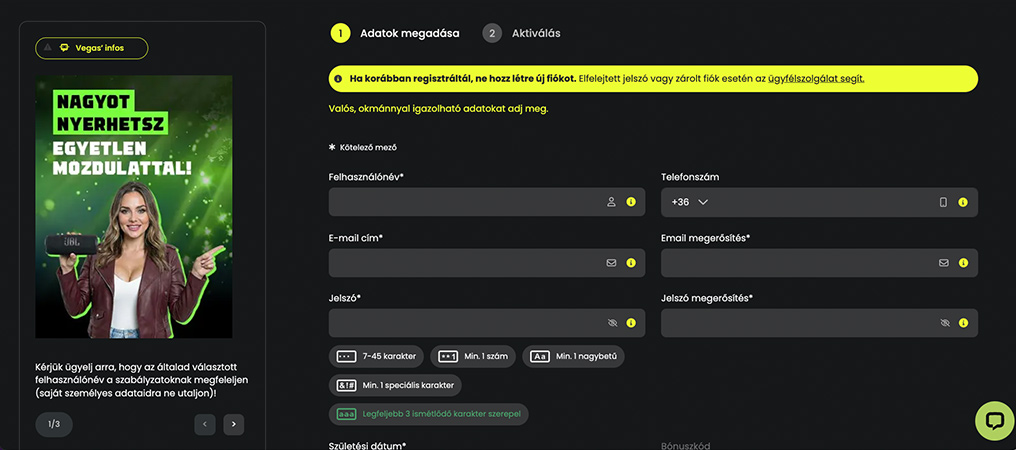The height and width of the screenshot is (450, 1016).
Task: Open the +36 country code dropdown
Action: [689, 202]
